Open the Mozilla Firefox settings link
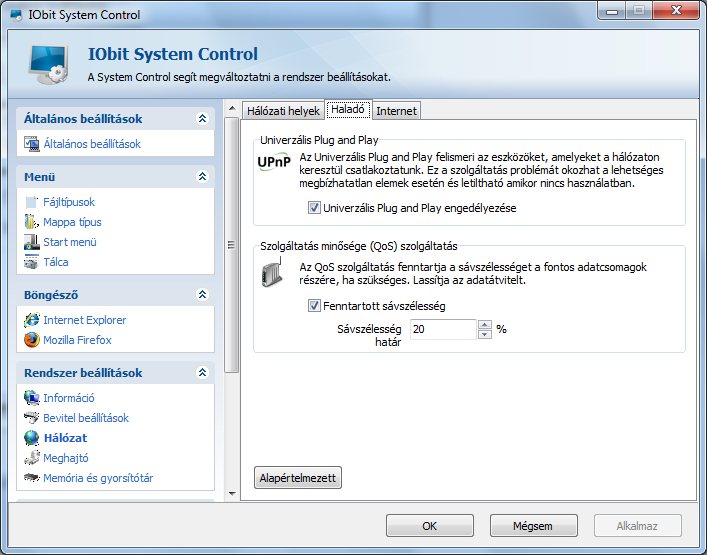Viewport: 707px width, 555px height. tap(77, 340)
